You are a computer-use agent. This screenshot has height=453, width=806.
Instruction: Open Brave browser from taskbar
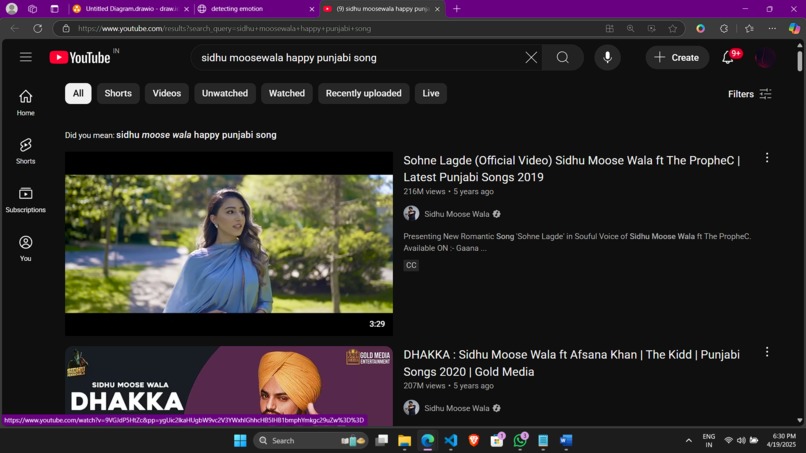pos(474,441)
